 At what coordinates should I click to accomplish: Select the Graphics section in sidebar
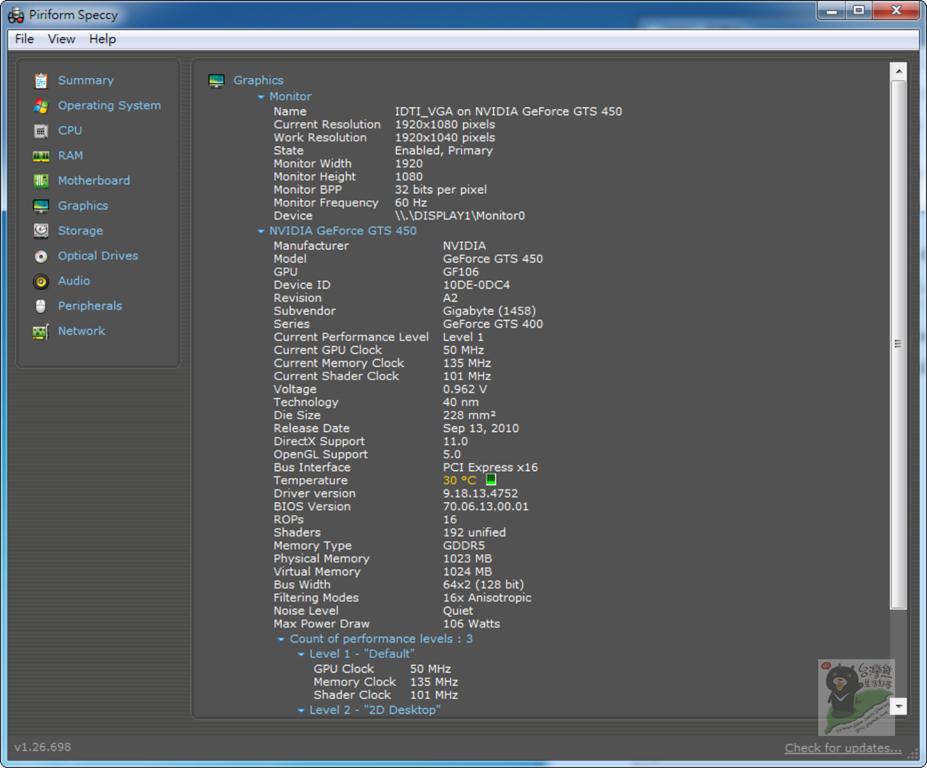click(x=83, y=206)
